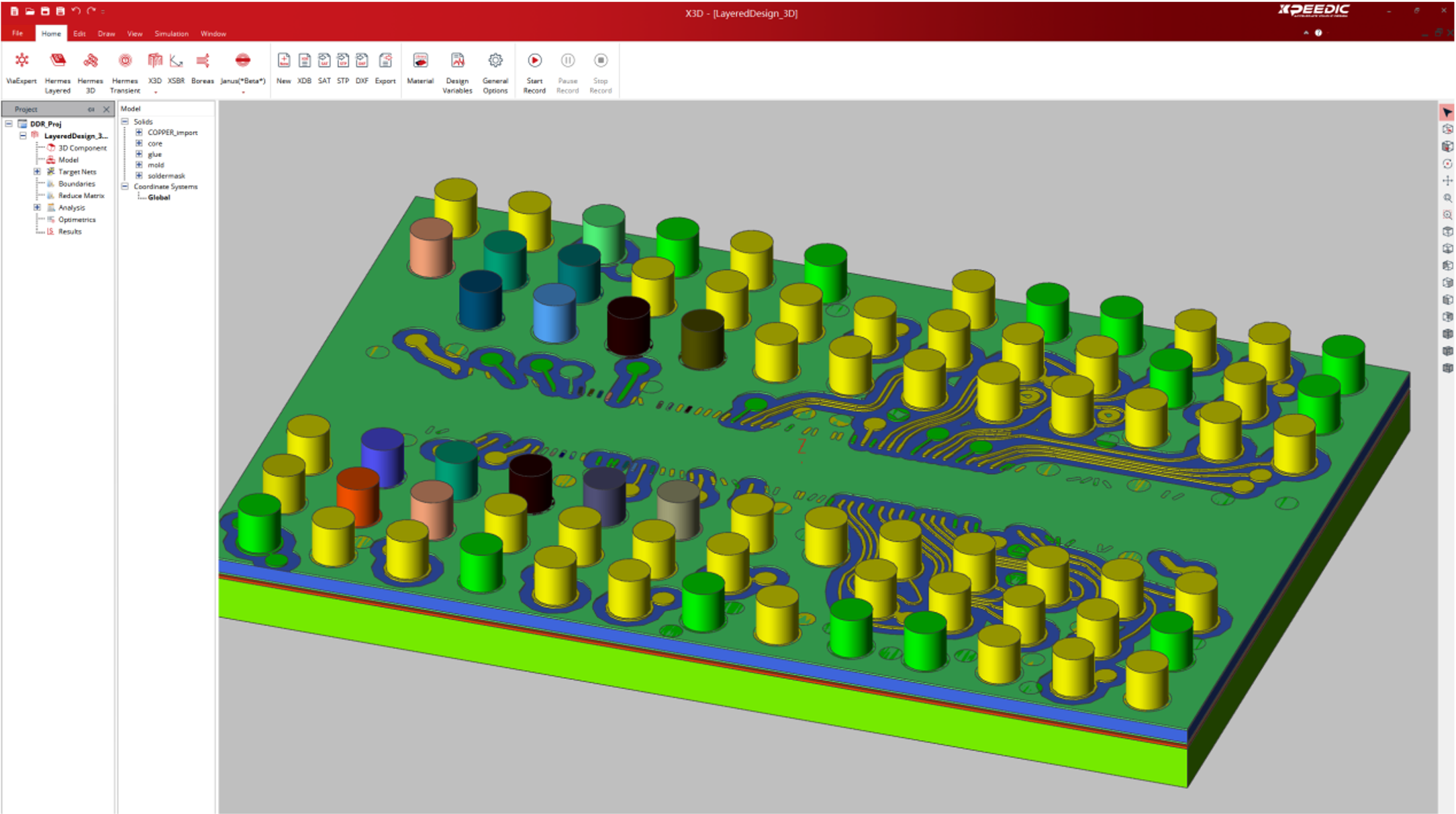Collapse the DDR_Proj project node
The width and height of the screenshot is (1456, 814).
(9, 123)
